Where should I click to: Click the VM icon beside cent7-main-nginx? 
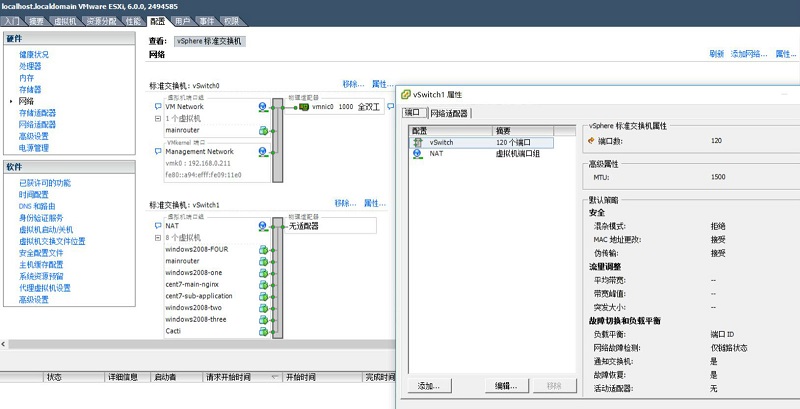tap(263, 285)
